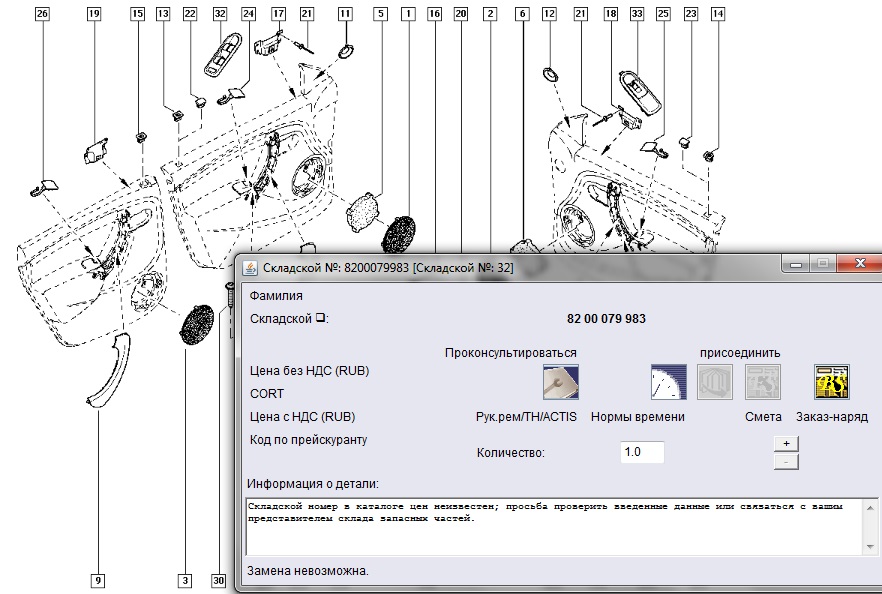Open the Заказ-наряд work order icon
Screen dimensions: 882x594
[831, 381]
